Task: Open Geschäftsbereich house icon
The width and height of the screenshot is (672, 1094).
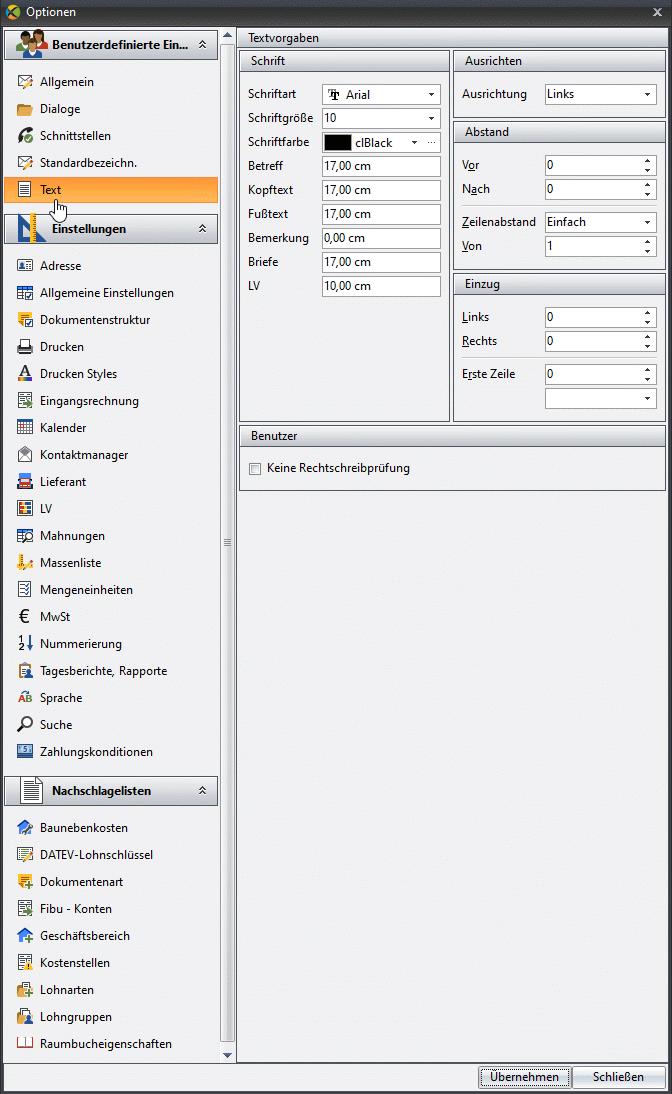Action: click(25, 936)
